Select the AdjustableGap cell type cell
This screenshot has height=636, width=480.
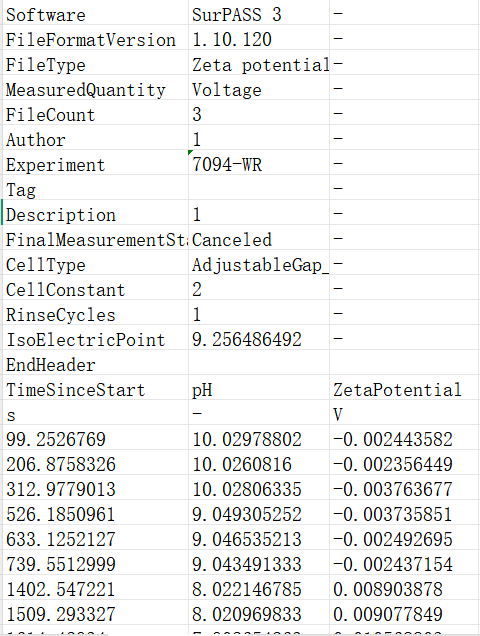(259, 262)
